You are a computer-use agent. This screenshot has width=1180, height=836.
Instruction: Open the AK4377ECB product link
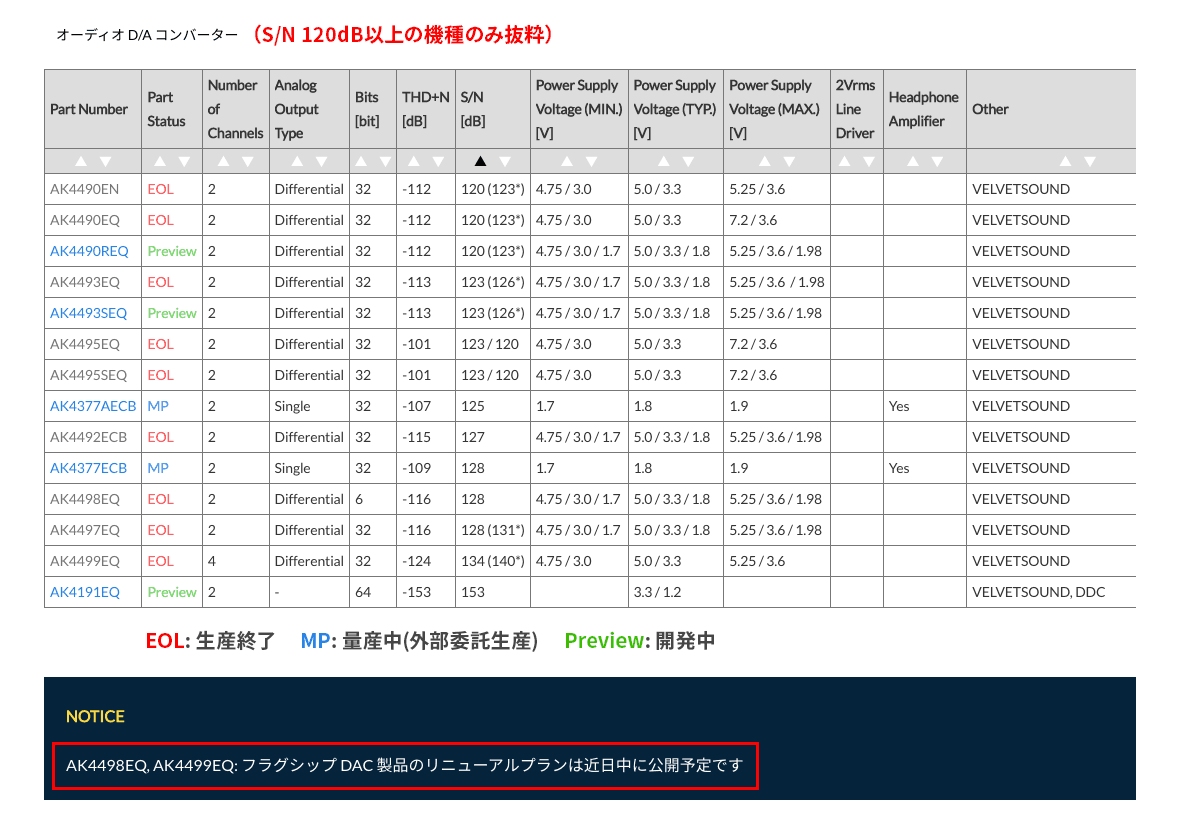(x=89, y=468)
